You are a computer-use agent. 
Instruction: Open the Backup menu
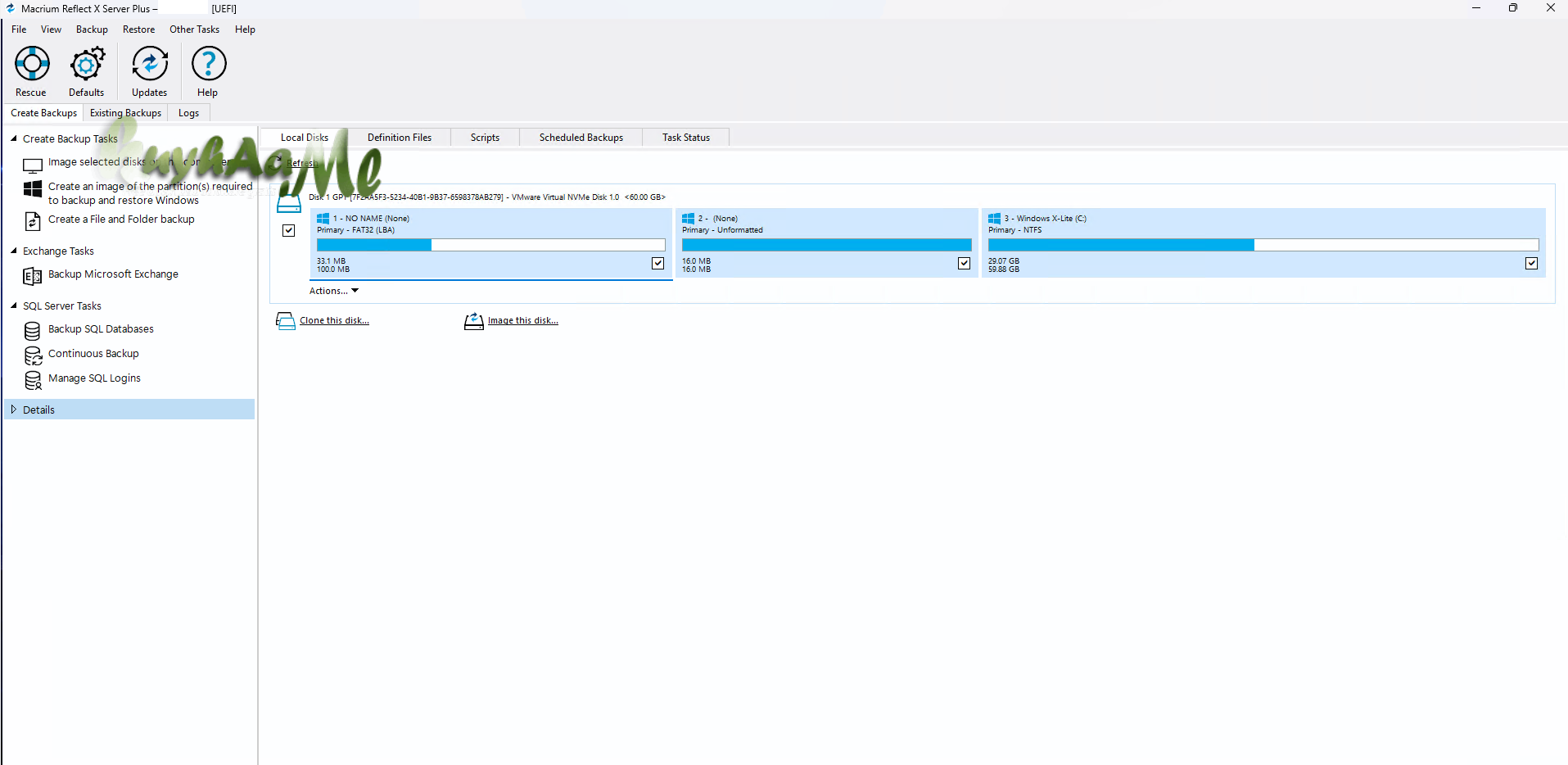(92, 29)
